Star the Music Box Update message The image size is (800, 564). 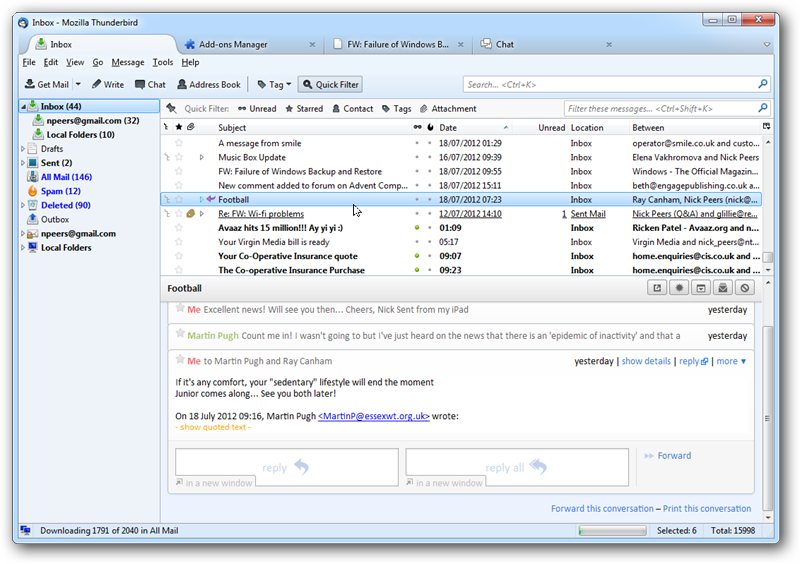click(179, 157)
